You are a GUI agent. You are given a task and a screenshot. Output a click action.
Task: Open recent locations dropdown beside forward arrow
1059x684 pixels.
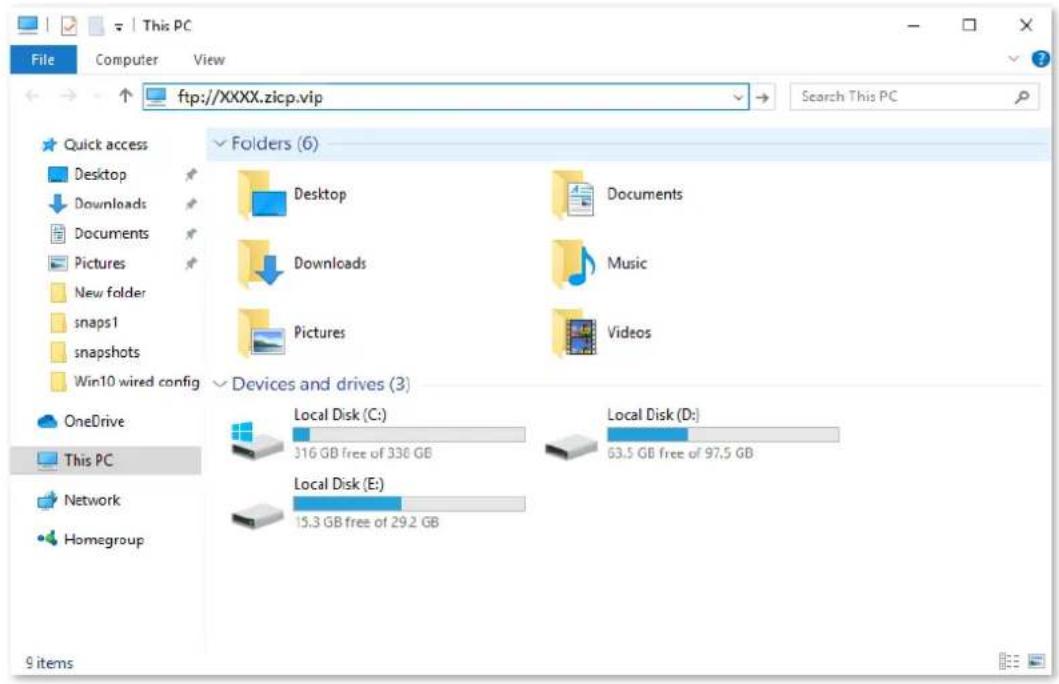point(97,97)
